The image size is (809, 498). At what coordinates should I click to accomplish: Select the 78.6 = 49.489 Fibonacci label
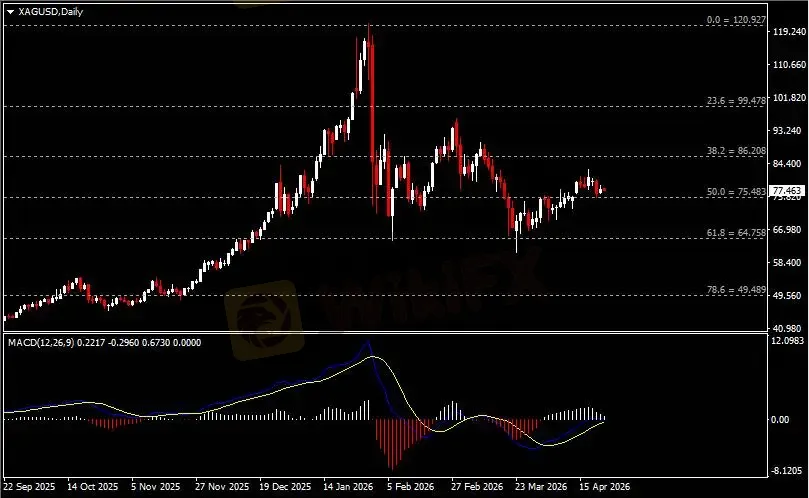click(x=736, y=290)
